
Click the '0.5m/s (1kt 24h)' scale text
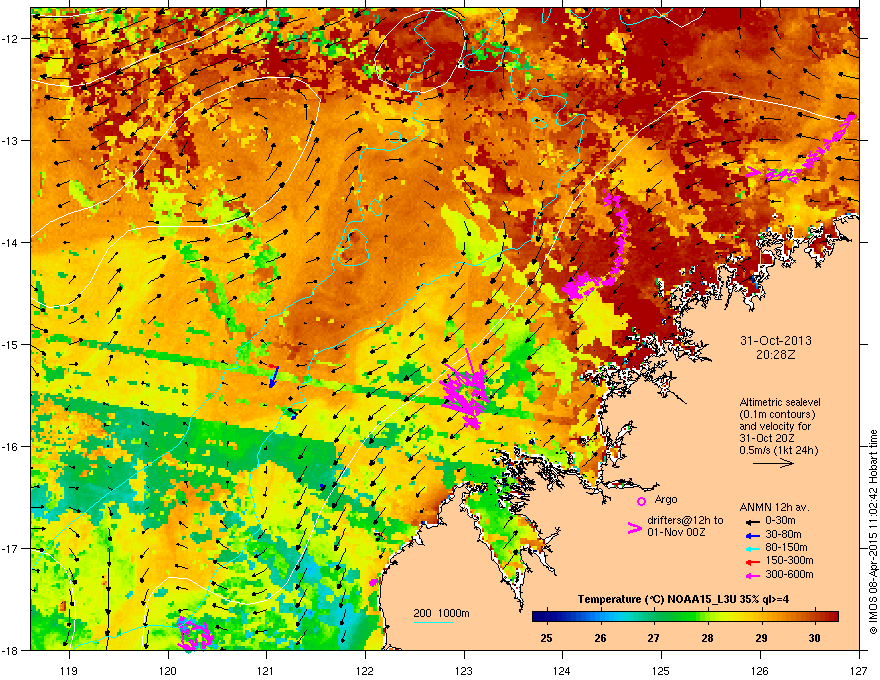(x=778, y=450)
